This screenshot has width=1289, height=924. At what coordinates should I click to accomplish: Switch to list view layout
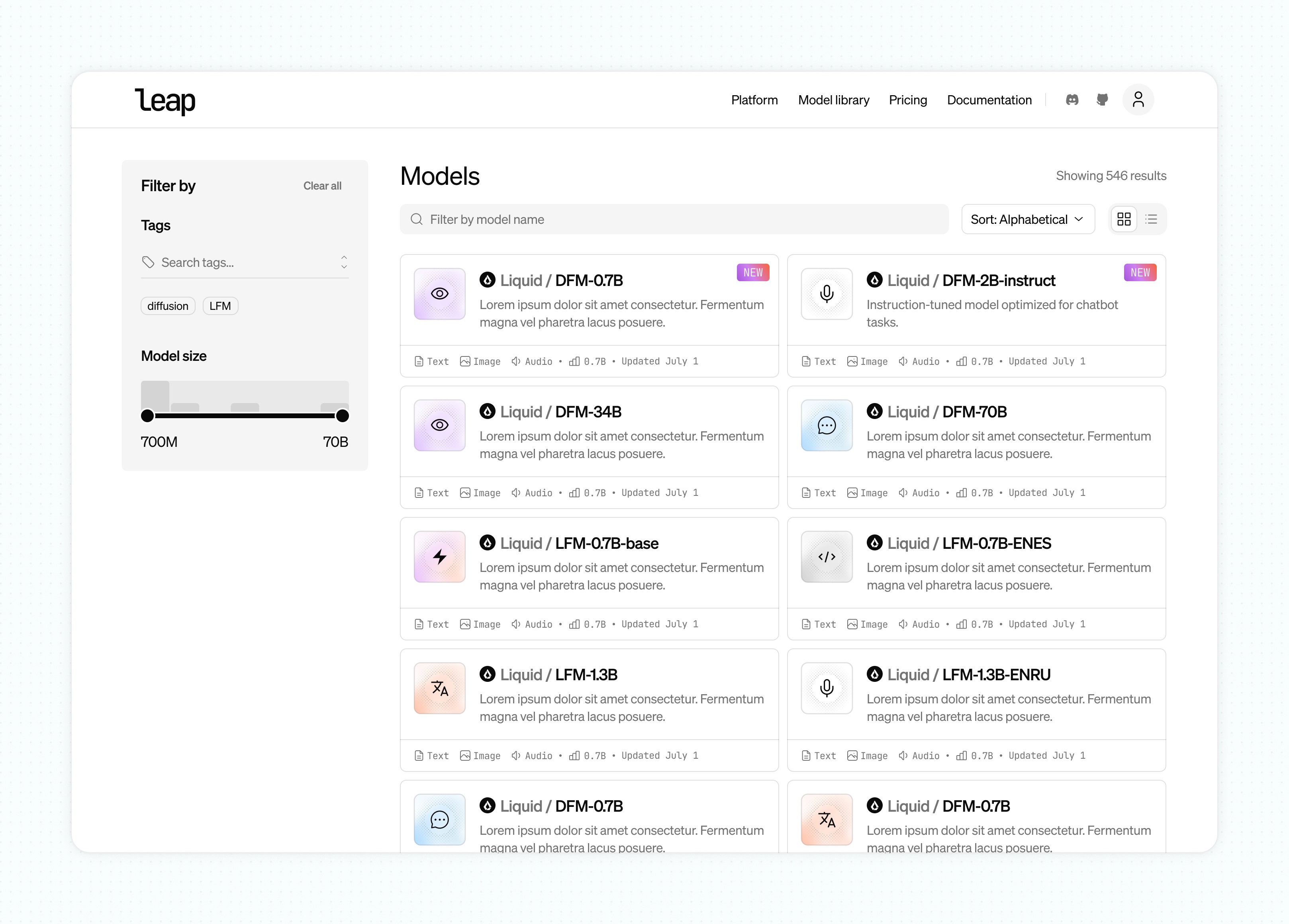(x=1151, y=219)
